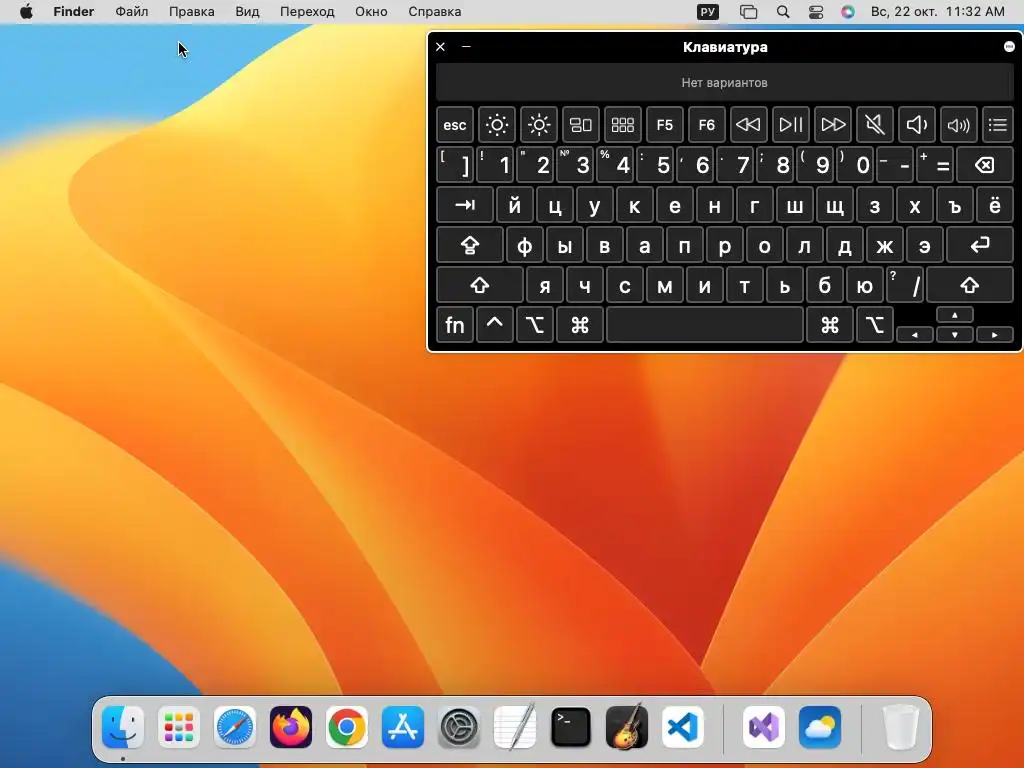Open the Вид menu

(x=248, y=12)
